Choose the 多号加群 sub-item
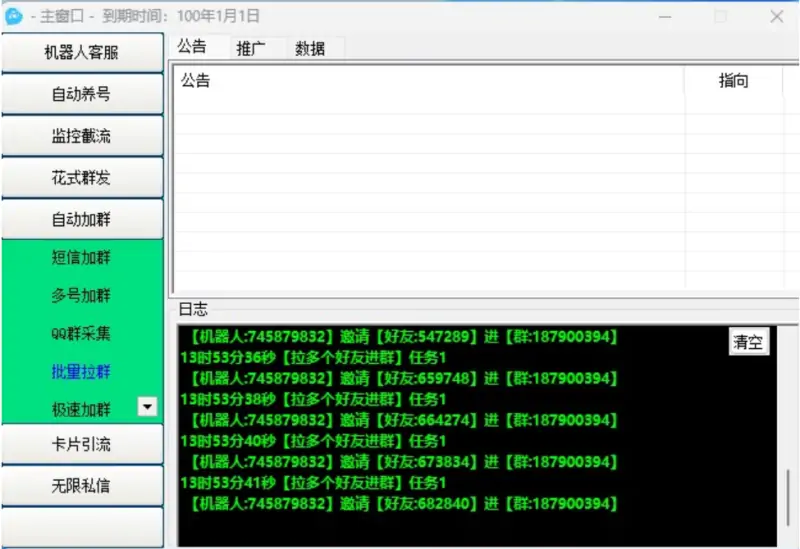The width and height of the screenshot is (800, 549). (x=81, y=295)
